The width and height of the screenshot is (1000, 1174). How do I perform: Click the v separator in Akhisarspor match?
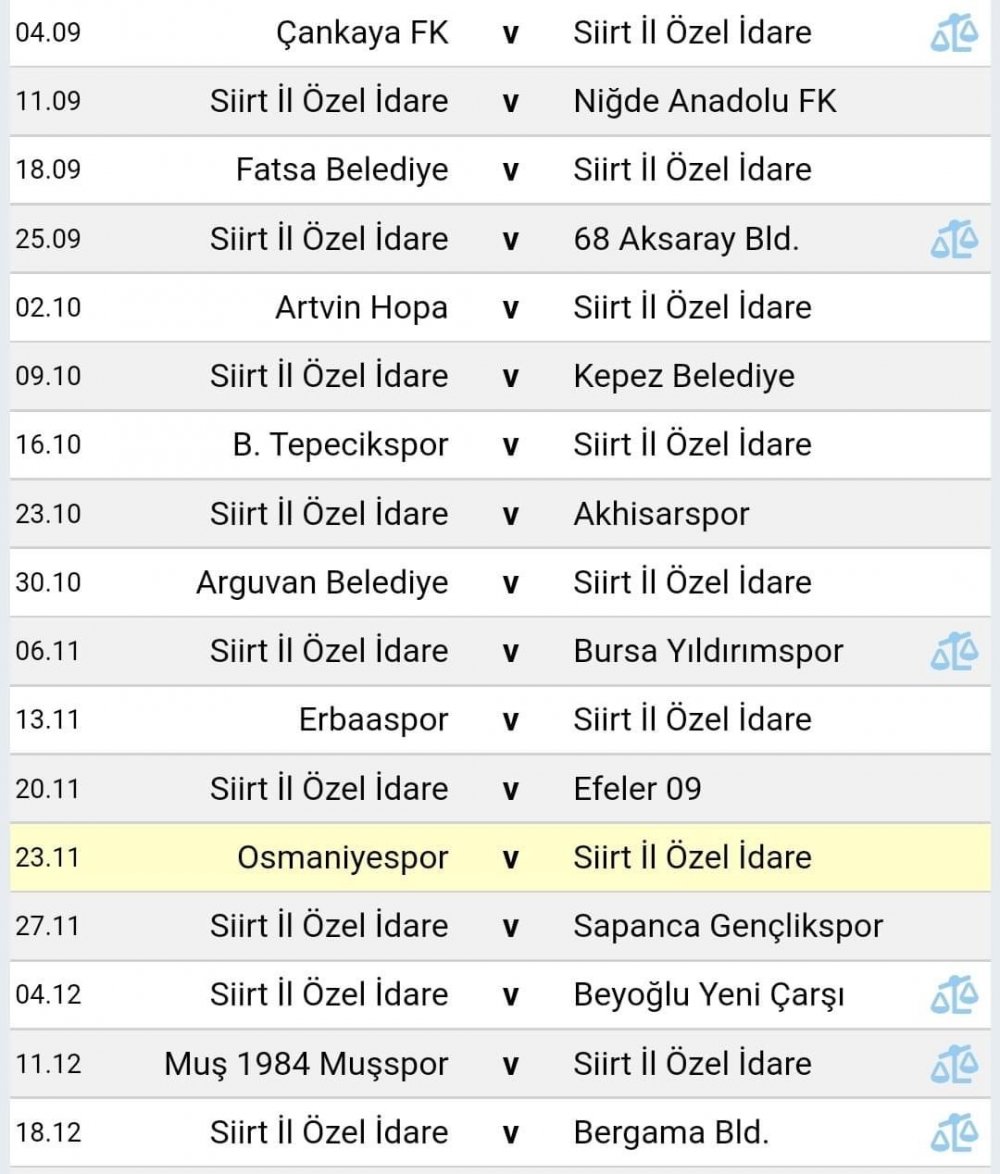[510, 514]
